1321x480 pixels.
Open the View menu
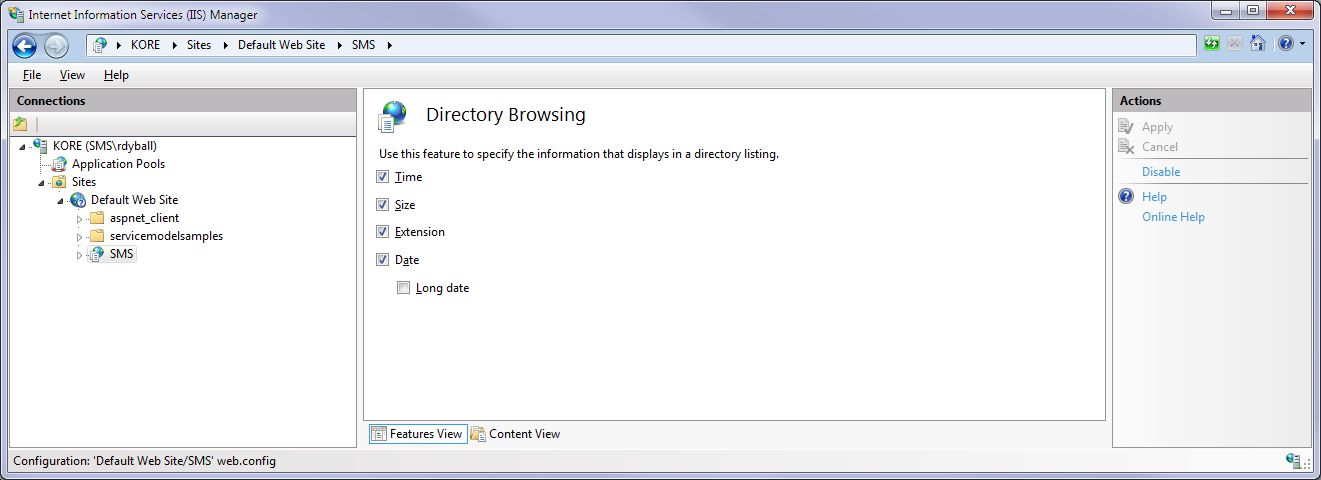pos(72,75)
